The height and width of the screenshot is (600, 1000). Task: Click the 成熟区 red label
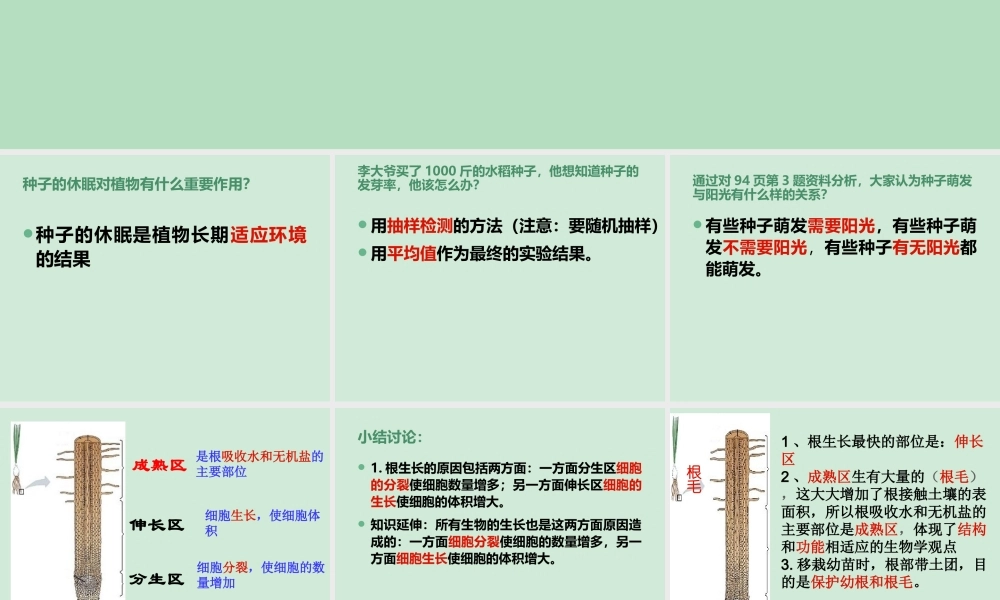159,465
